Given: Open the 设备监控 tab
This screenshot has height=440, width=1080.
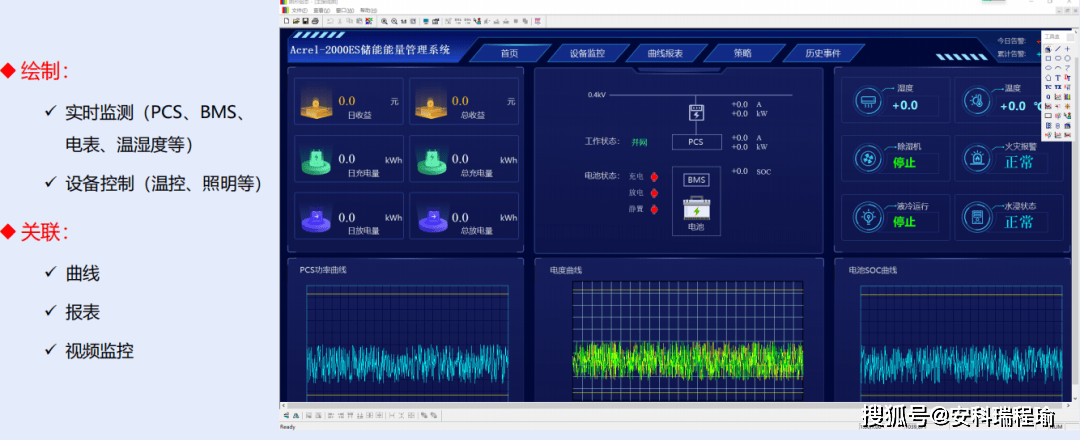Looking at the screenshot, I should pos(587,53).
